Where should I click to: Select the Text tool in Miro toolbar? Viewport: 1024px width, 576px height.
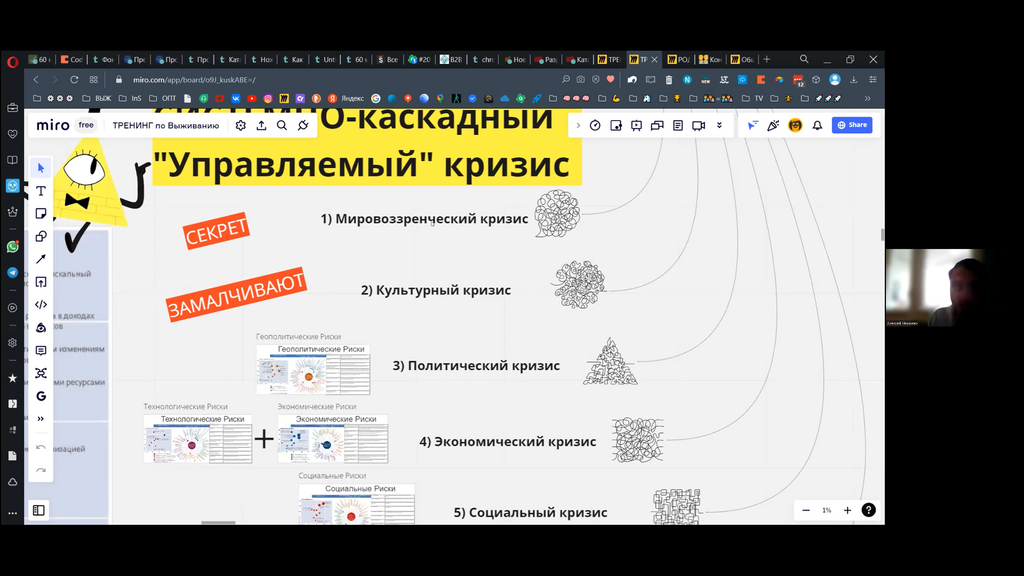pyautogui.click(x=40, y=191)
